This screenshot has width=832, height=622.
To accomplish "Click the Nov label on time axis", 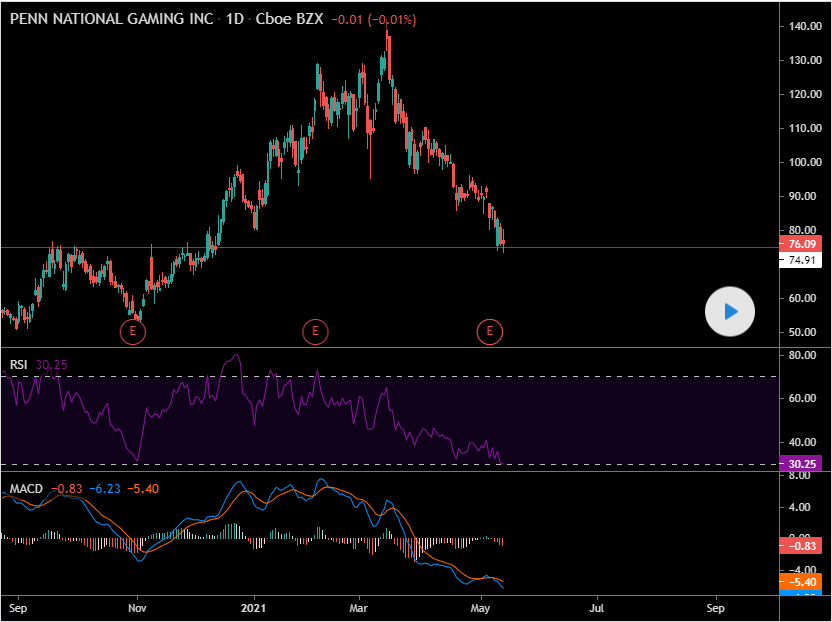I will pyautogui.click(x=138, y=606).
